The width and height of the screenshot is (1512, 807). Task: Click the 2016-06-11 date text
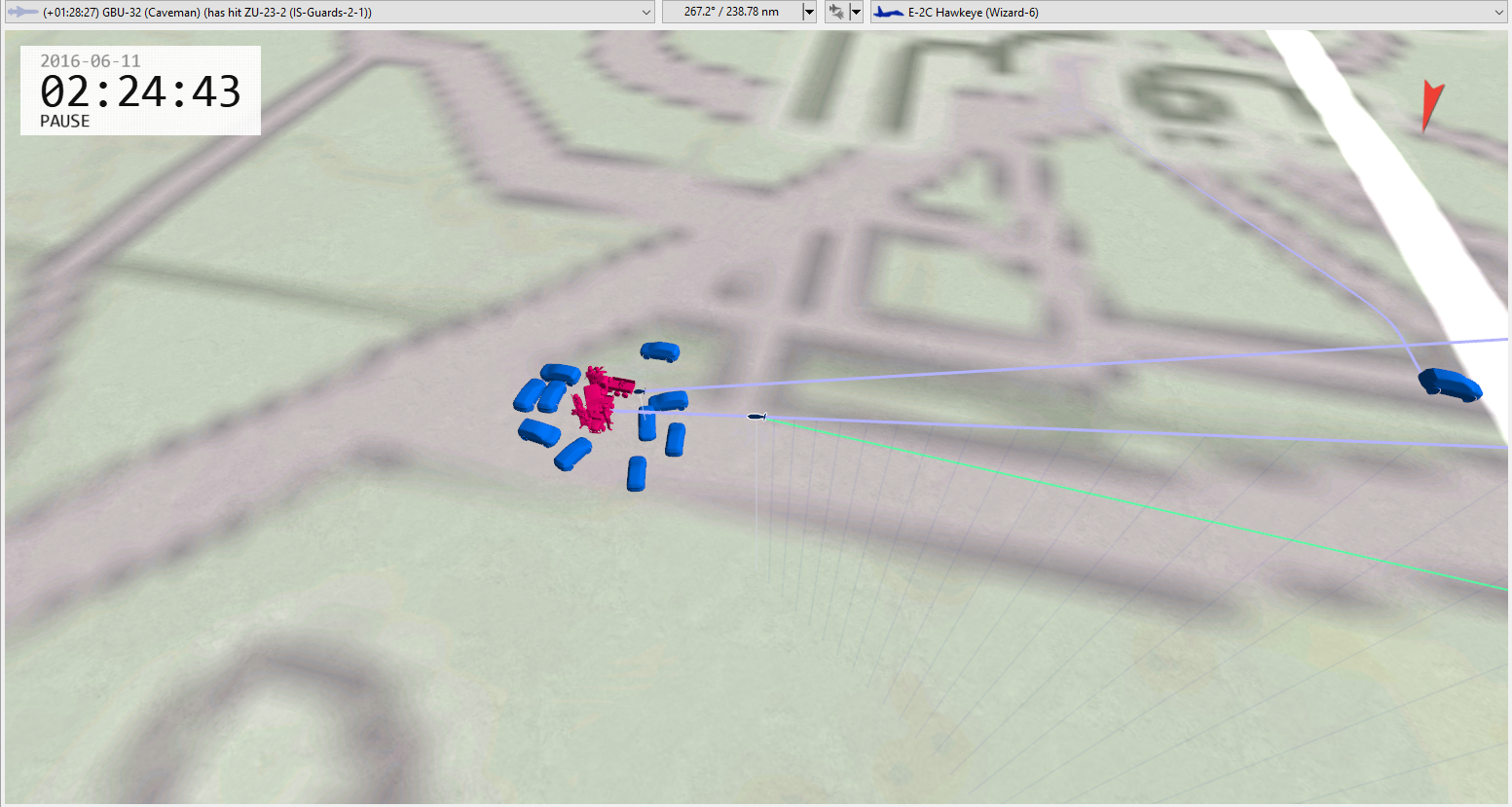click(90, 60)
